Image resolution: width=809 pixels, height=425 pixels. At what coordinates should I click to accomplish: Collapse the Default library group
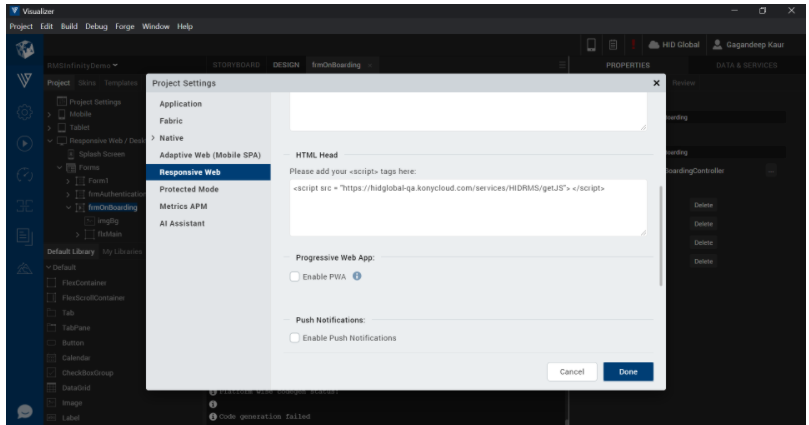point(48,267)
